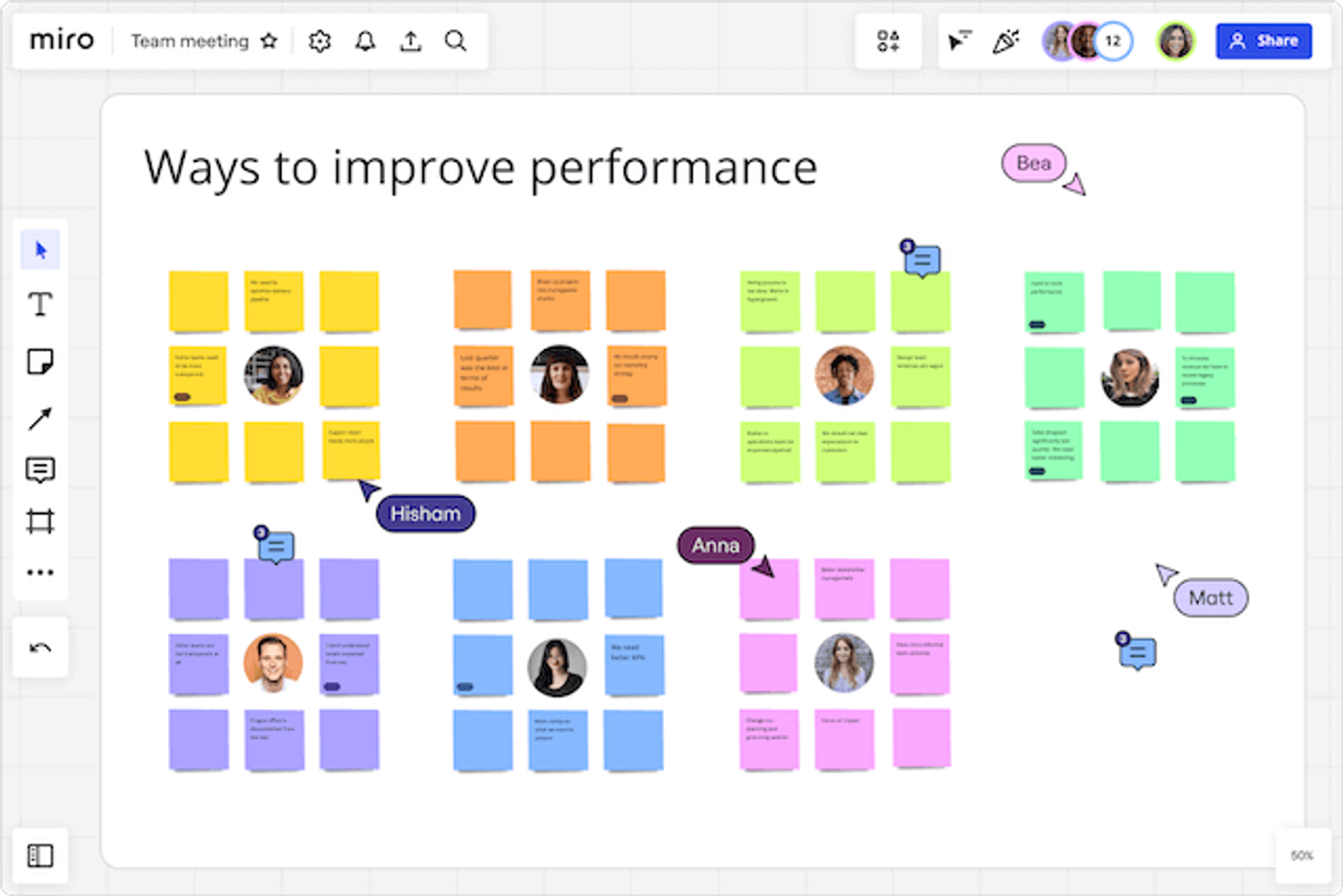Select photo in purple sticky group
Viewport: 1343px width, 896px height.
(x=273, y=663)
